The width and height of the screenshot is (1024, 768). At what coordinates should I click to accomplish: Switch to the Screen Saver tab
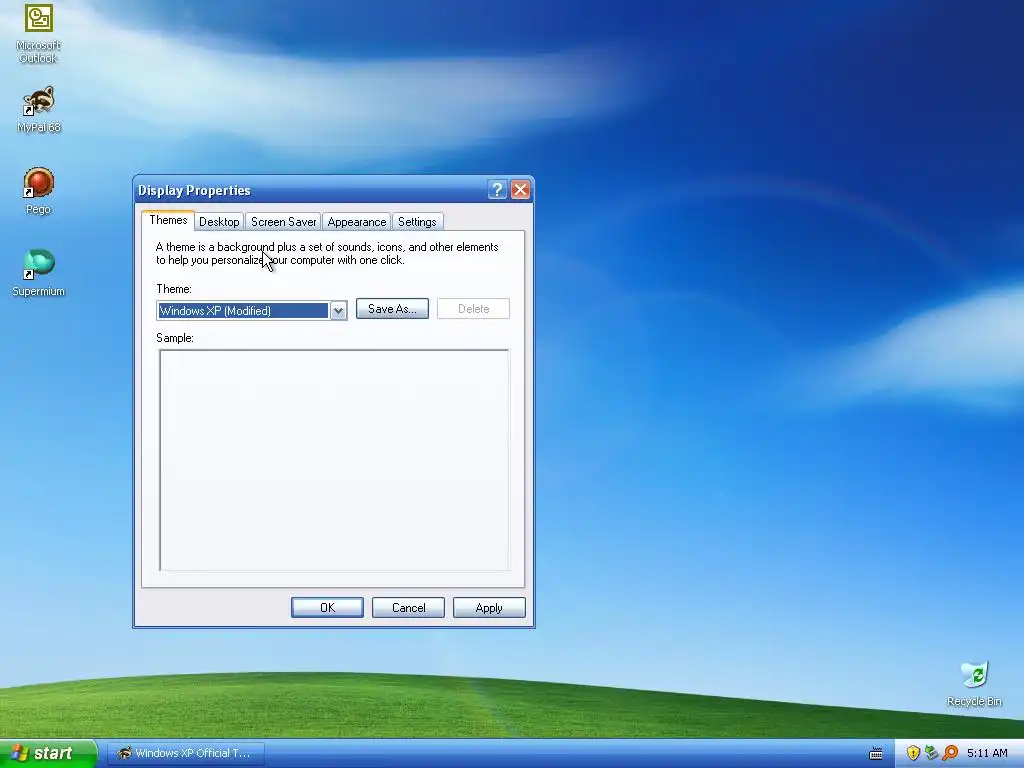click(283, 222)
